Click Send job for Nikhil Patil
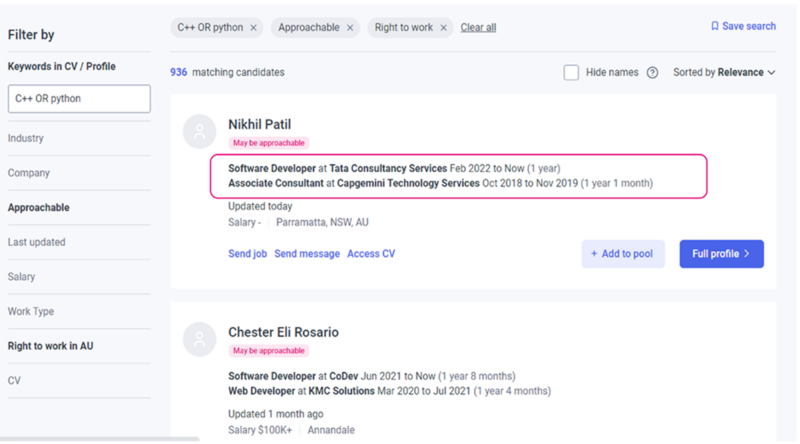 247,254
